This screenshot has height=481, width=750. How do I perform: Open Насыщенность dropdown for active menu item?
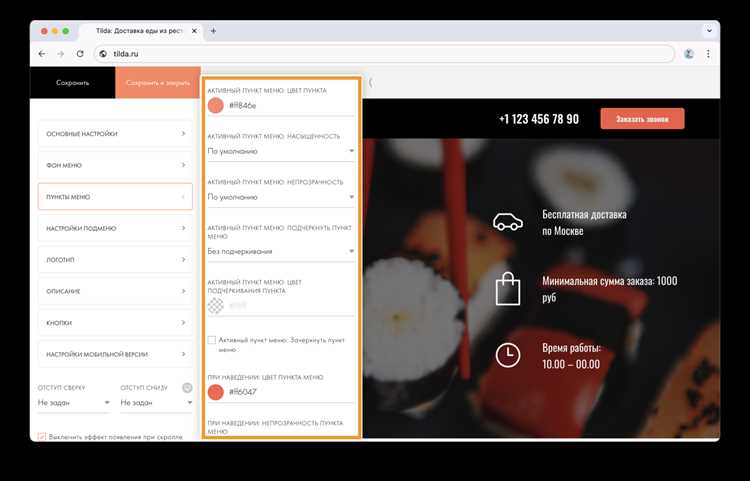point(281,151)
